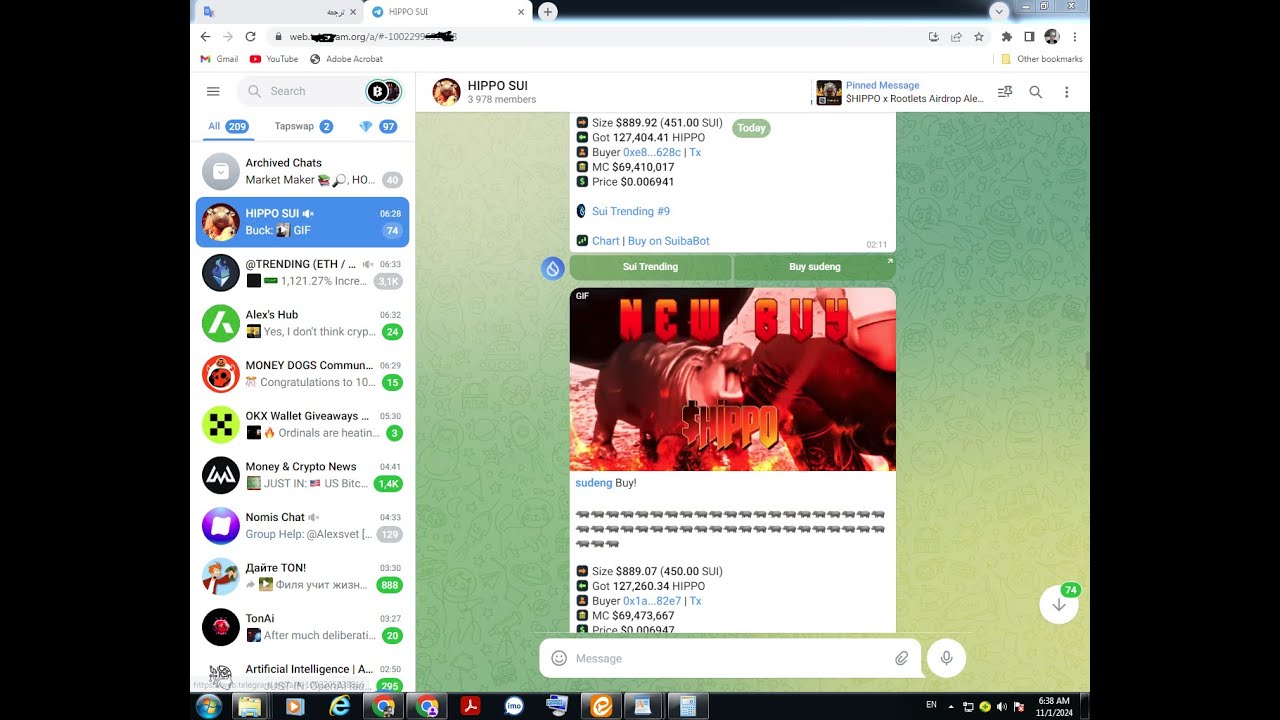The image size is (1280, 720).
Task: Attach a file with the paperclip icon
Action: click(x=901, y=658)
